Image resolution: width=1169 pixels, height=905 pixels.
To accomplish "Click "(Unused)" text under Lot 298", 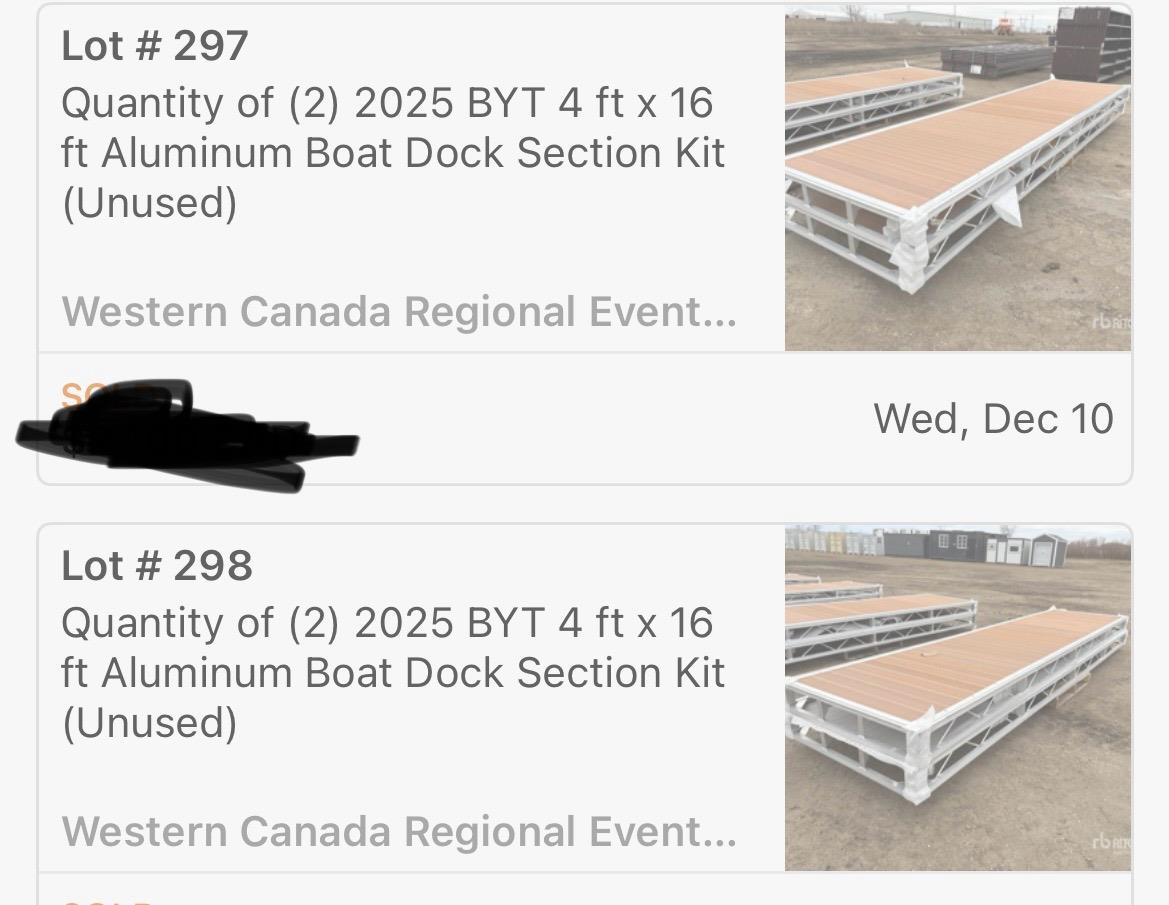I will tap(150, 723).
